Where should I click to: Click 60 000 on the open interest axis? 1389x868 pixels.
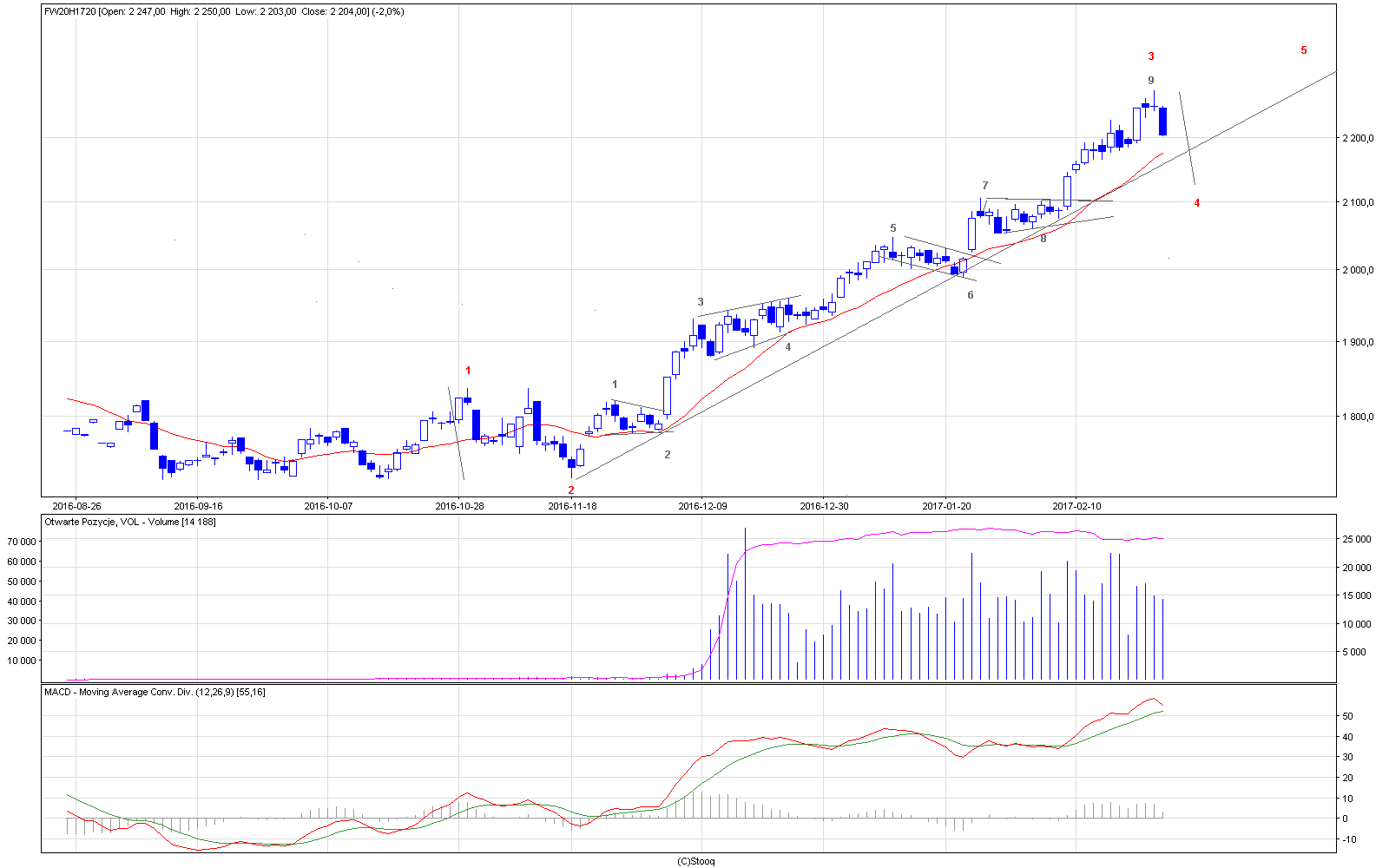tap(22, 562)
